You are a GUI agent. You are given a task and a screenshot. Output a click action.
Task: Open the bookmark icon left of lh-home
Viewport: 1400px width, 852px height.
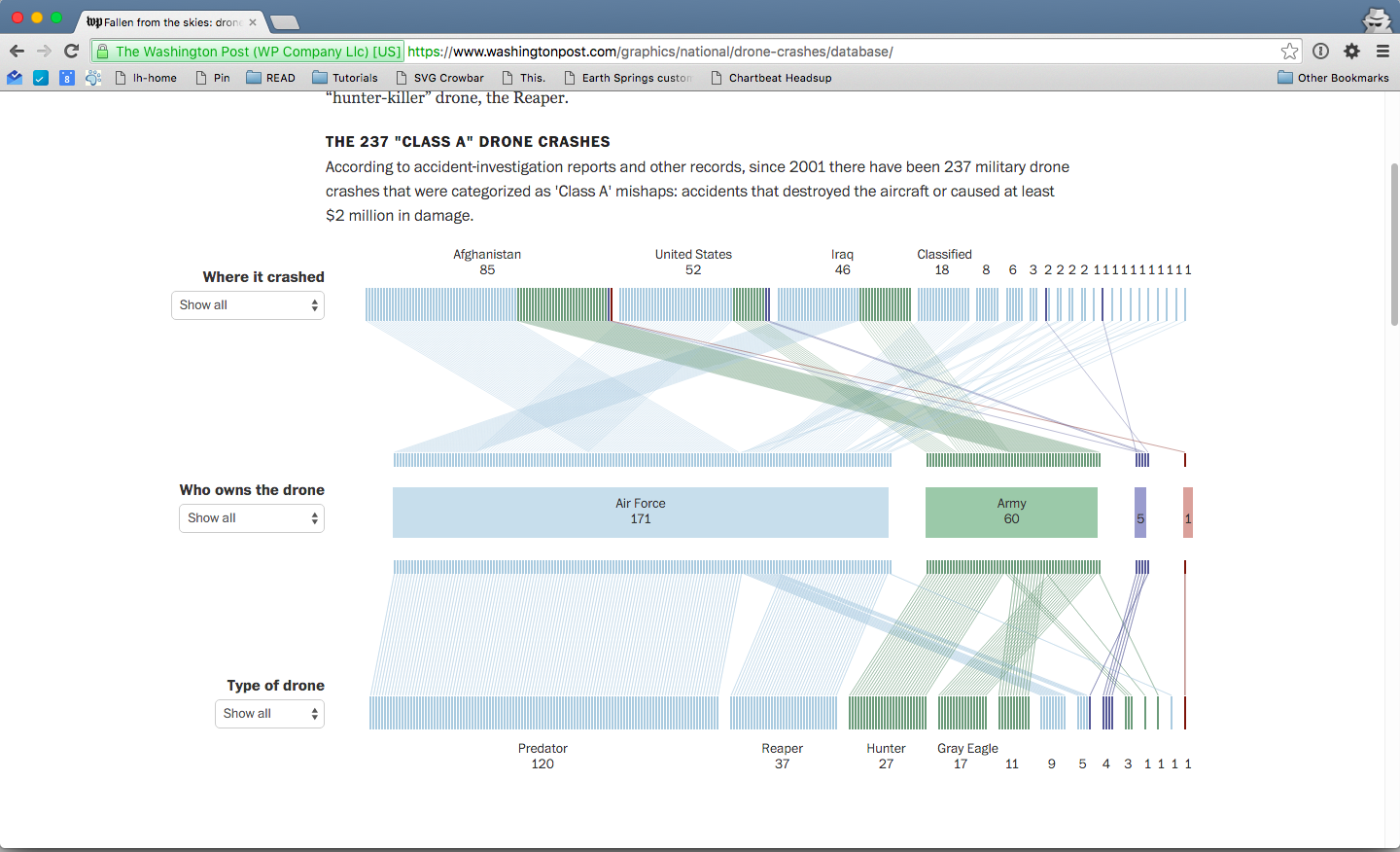point(93,78)
